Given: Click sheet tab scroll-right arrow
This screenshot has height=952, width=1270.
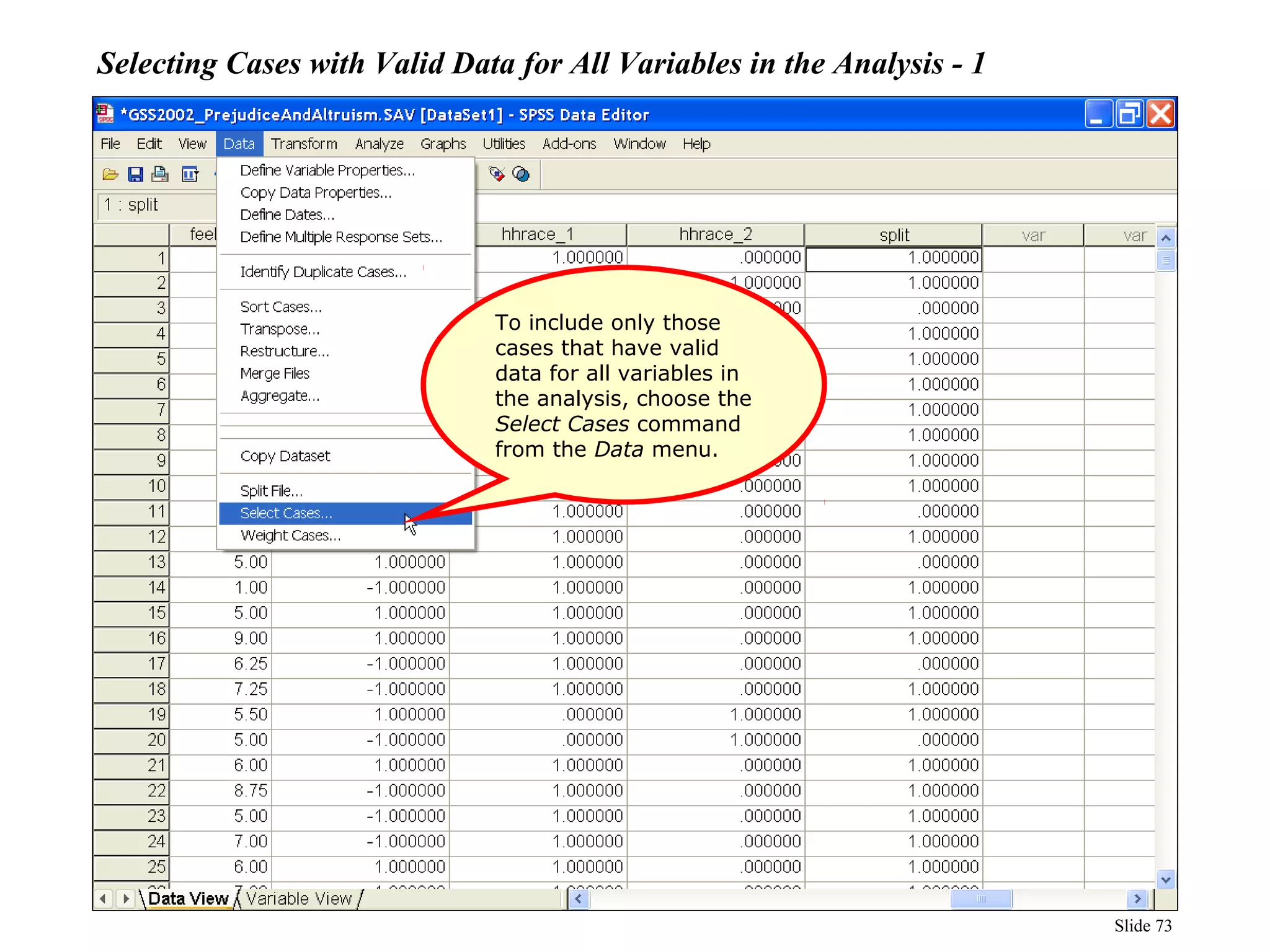Looking at the screenshot, I should tap(127, 899).
